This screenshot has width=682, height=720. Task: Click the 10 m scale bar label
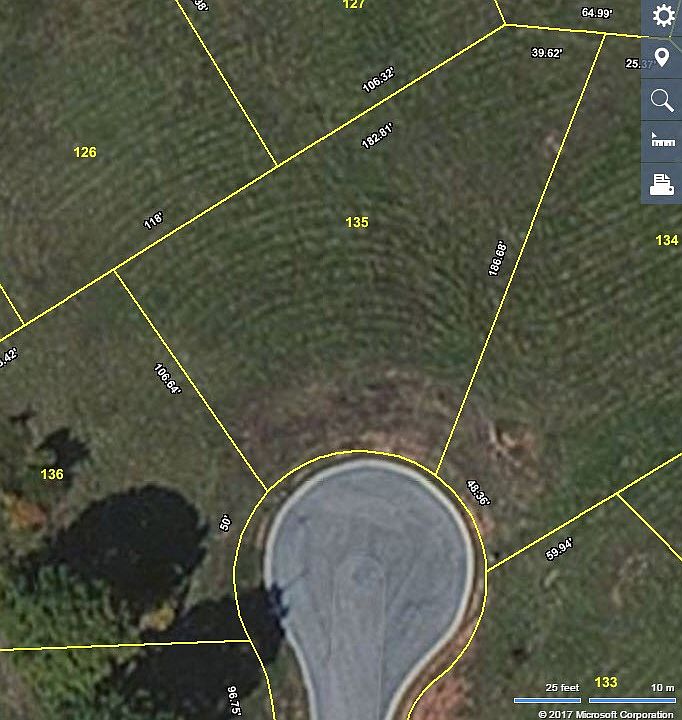663,687
